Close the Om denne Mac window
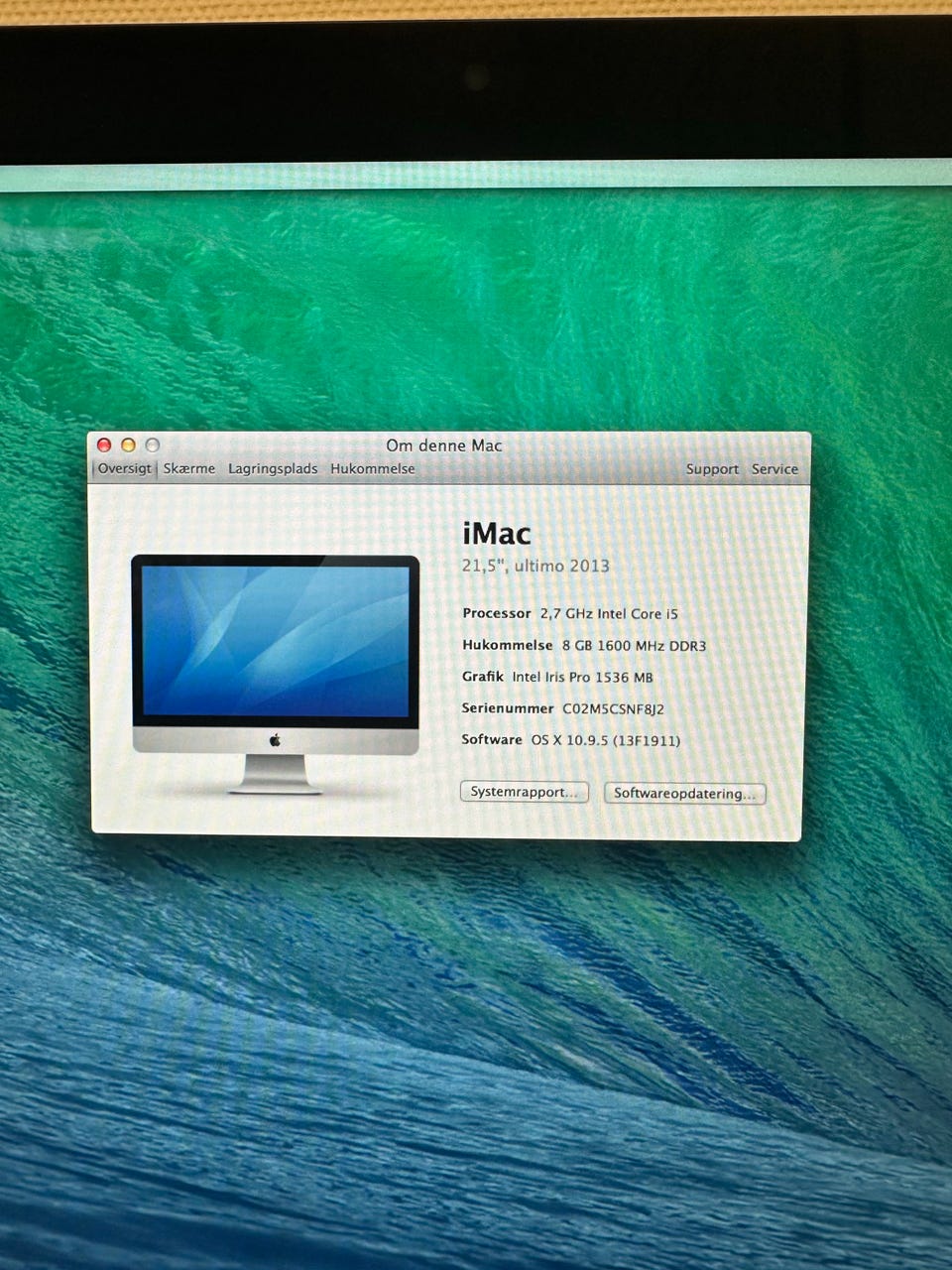Screen dimensions: 952x1270 104,445
